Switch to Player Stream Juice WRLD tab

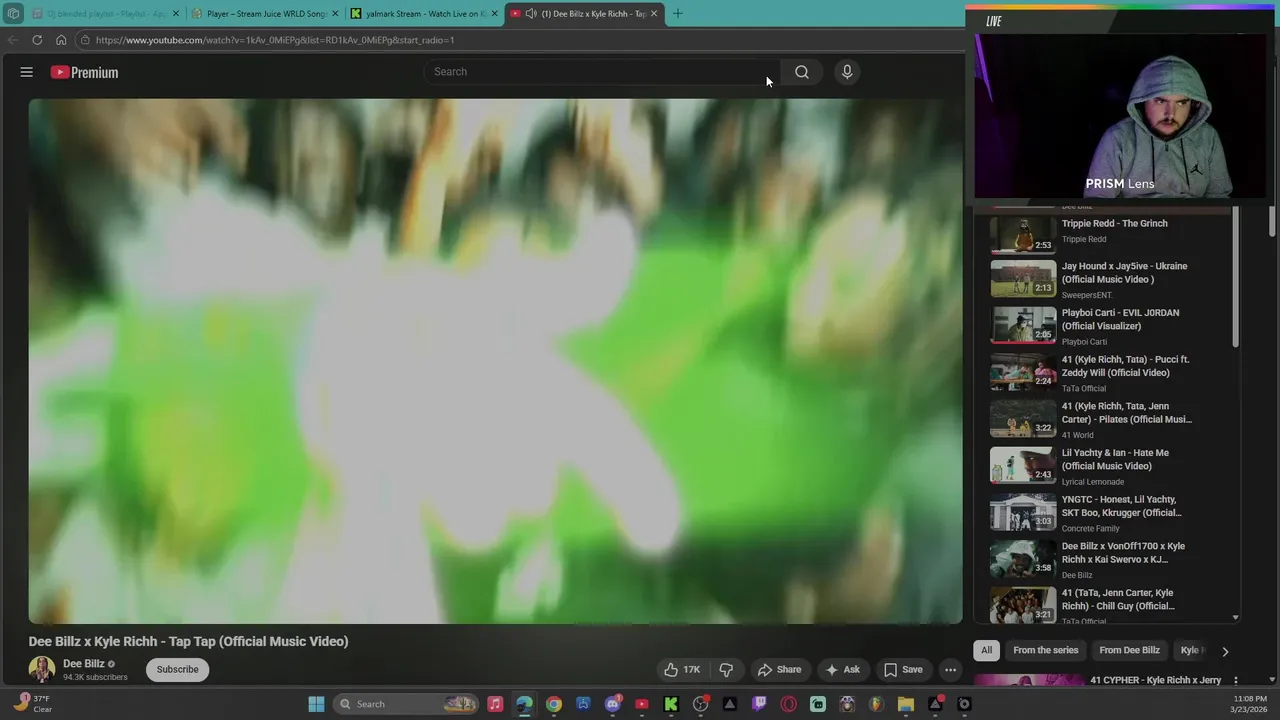point(265,14)
